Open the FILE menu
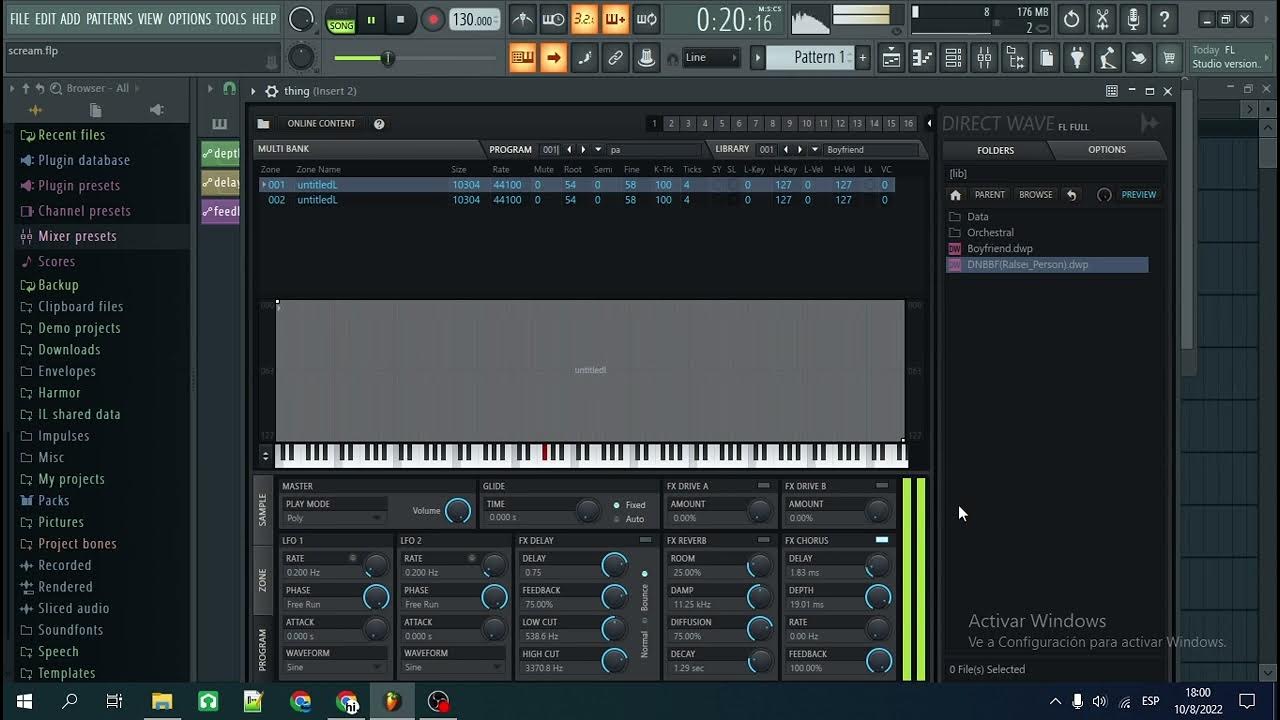The height and width of the screenshot is (720, 1280). coord(19,19)
